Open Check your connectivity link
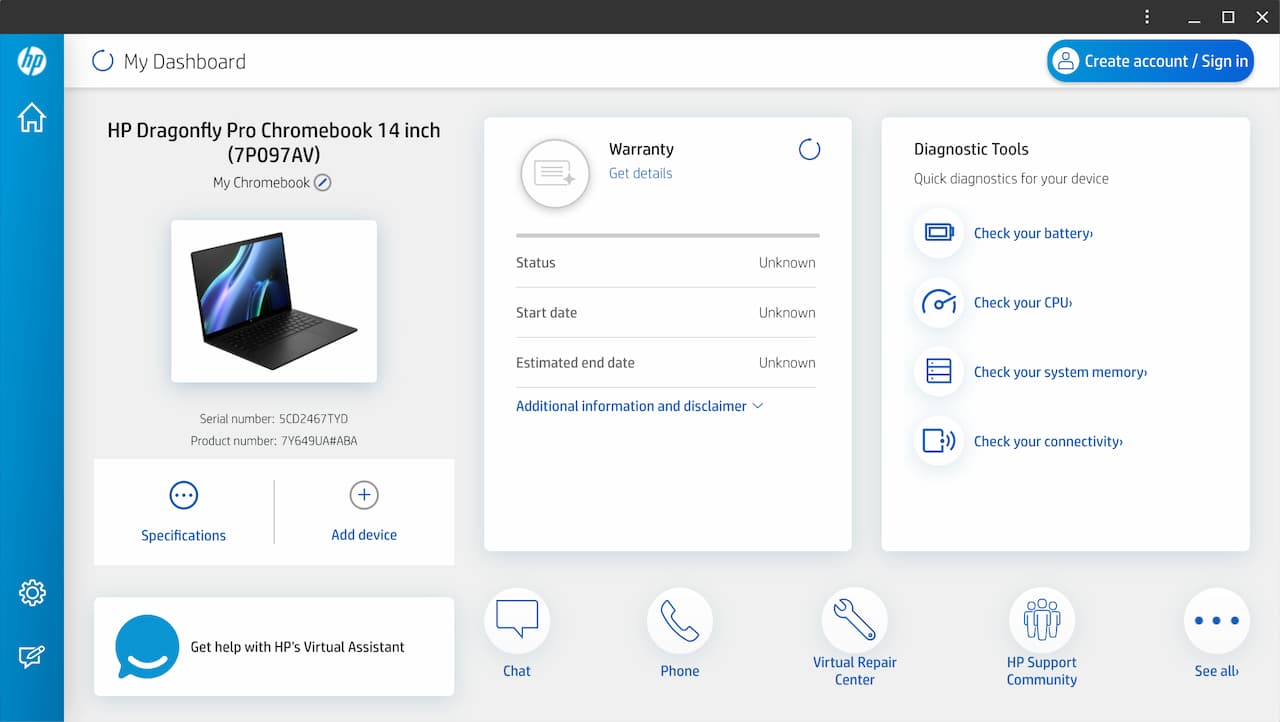This screenshot has width=1280, height=722. point(1049,441)
